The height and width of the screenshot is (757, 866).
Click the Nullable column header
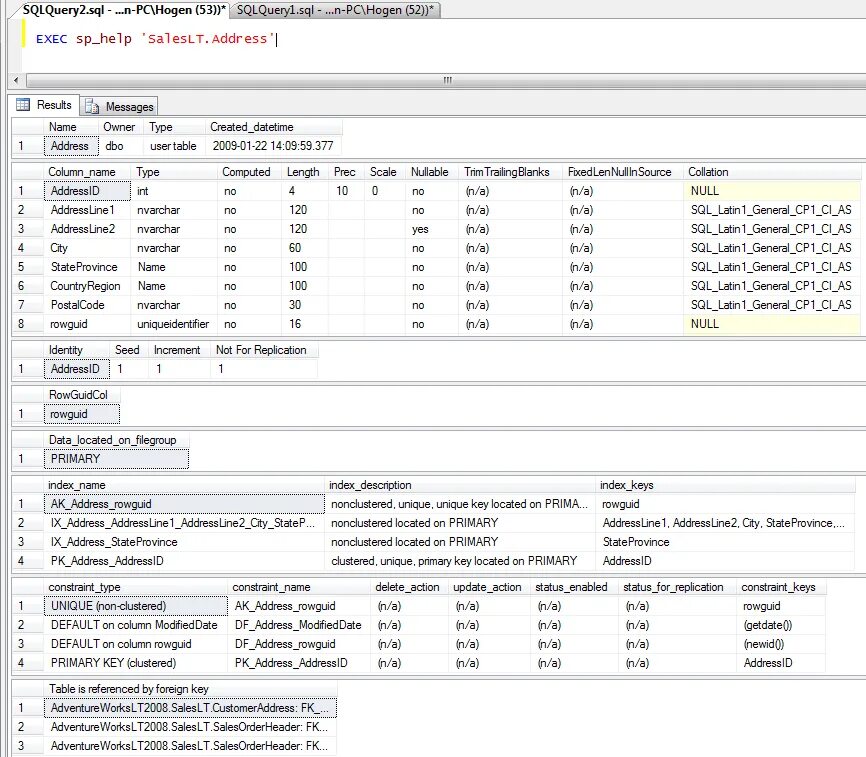click(431, 172)
